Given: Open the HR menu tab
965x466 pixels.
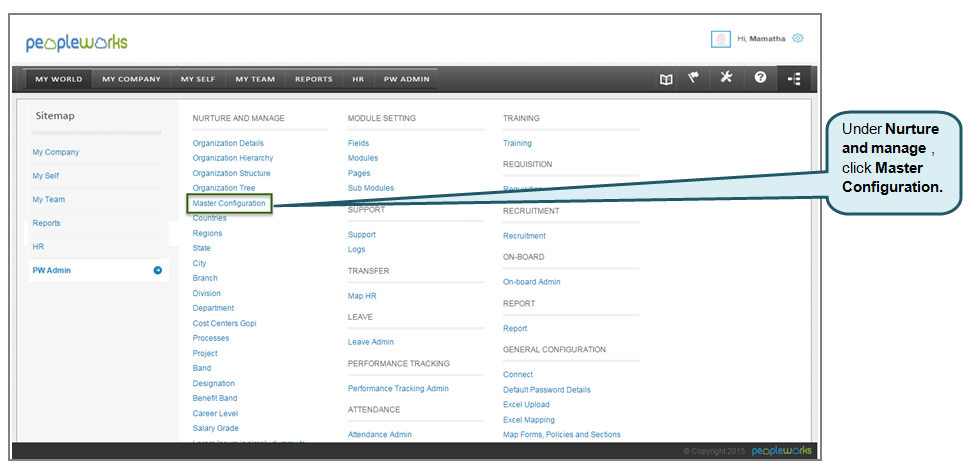Looking at the screenshot, I should [358, 79].
